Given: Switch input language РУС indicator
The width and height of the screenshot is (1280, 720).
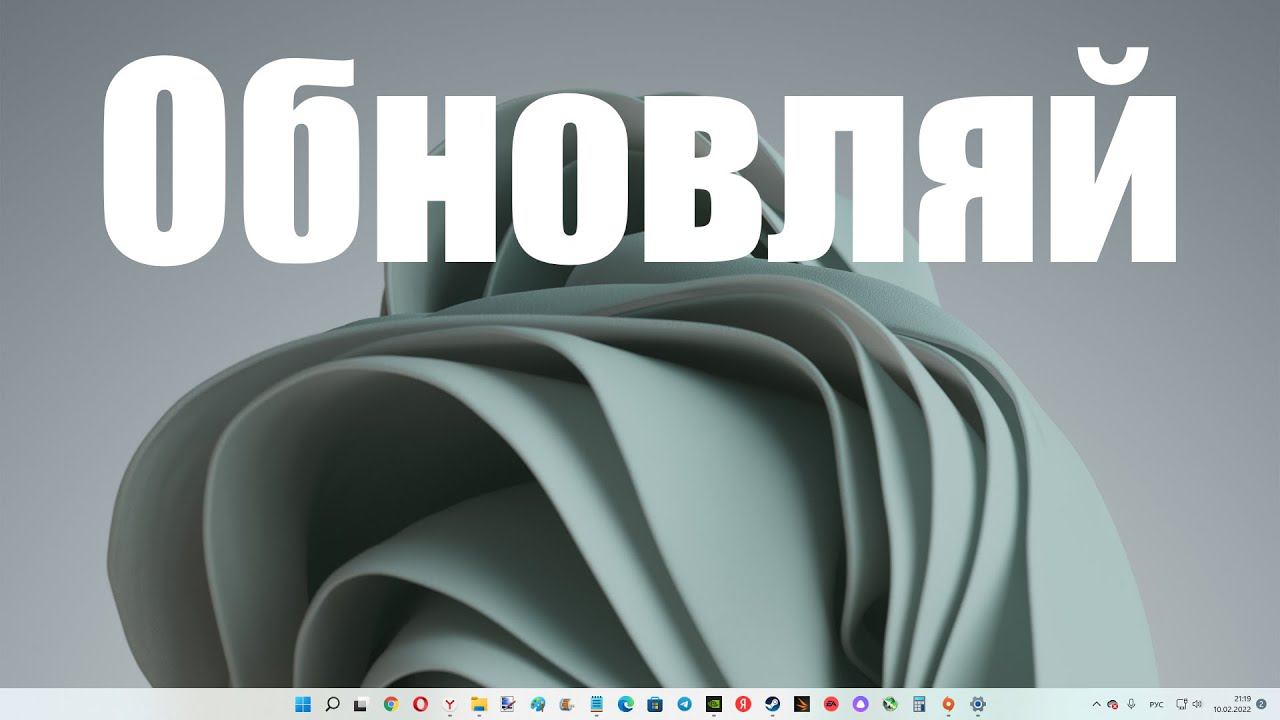Looking at the screenshot, I should [1157, 704].
